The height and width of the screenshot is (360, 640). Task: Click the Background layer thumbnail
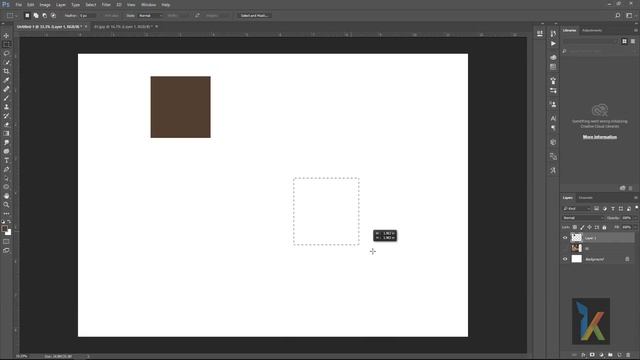click(x=576, y=259)
